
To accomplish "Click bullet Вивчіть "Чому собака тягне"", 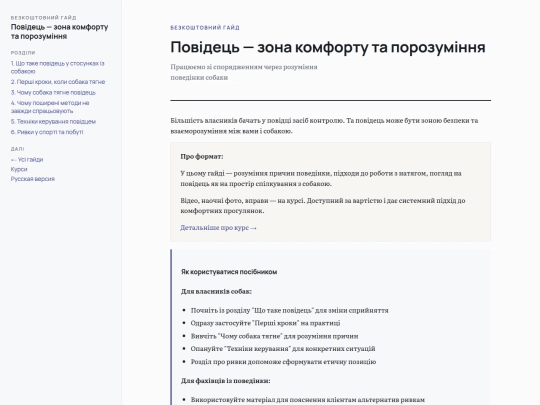I will click(274, 336).
